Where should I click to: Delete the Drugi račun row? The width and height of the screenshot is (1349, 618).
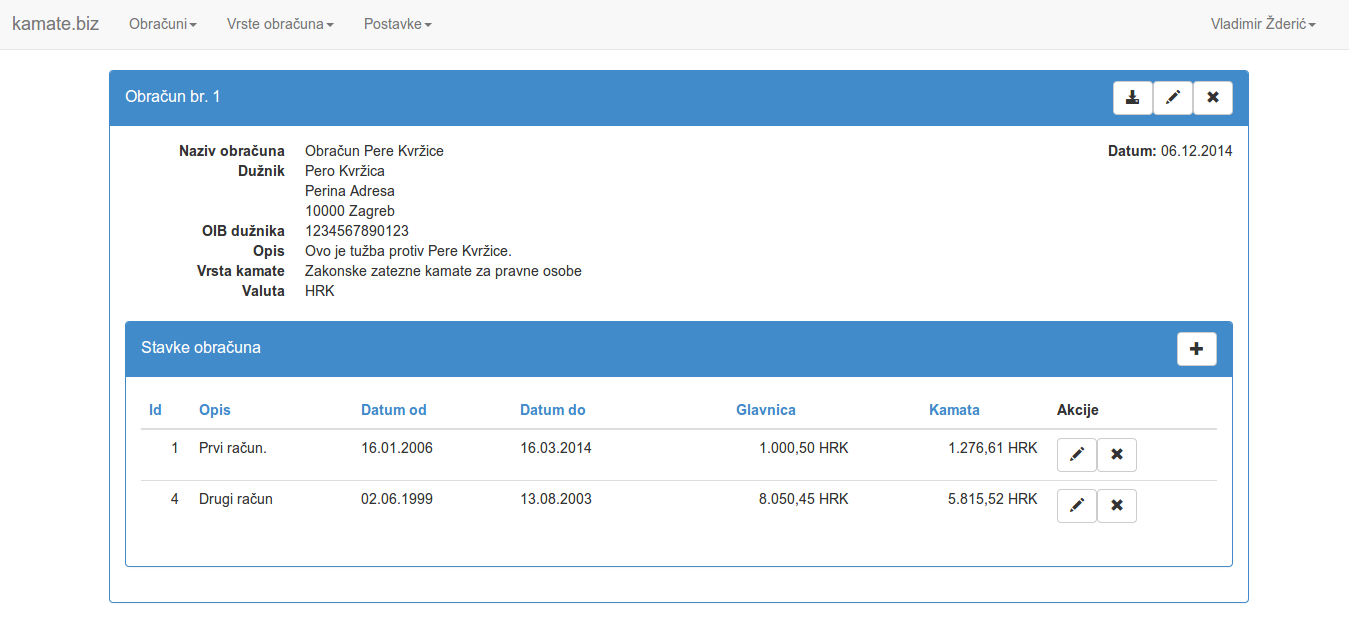tap(1117, 506)
